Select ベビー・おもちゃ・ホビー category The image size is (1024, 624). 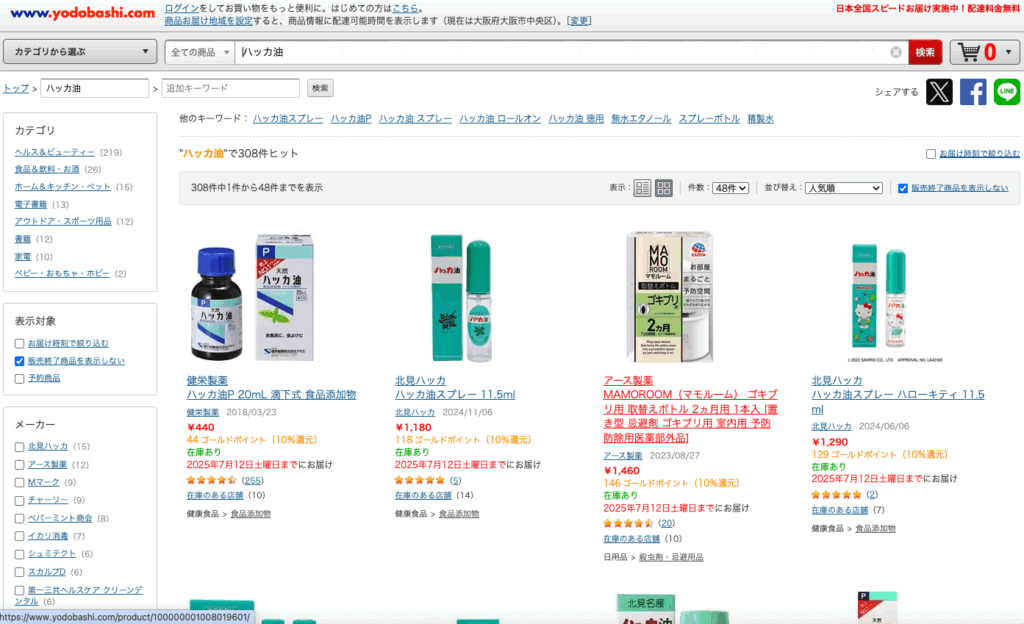(x=62, y=273)
